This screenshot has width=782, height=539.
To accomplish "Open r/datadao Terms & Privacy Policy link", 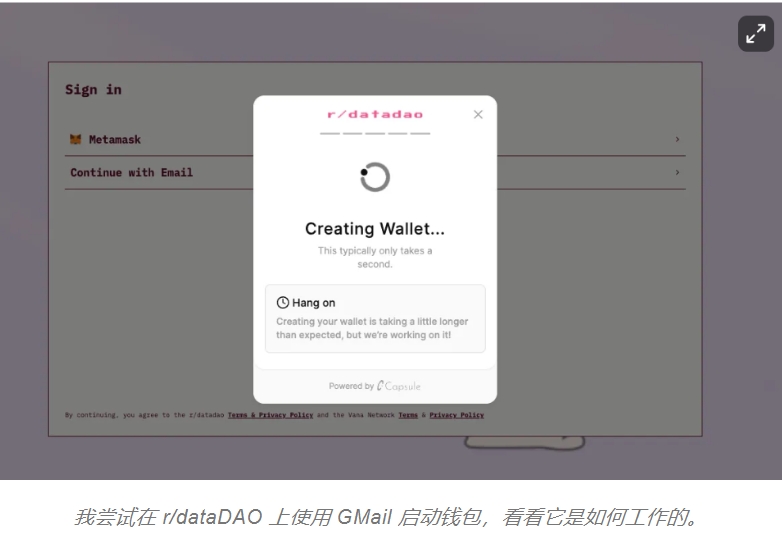I will (270, 415).
